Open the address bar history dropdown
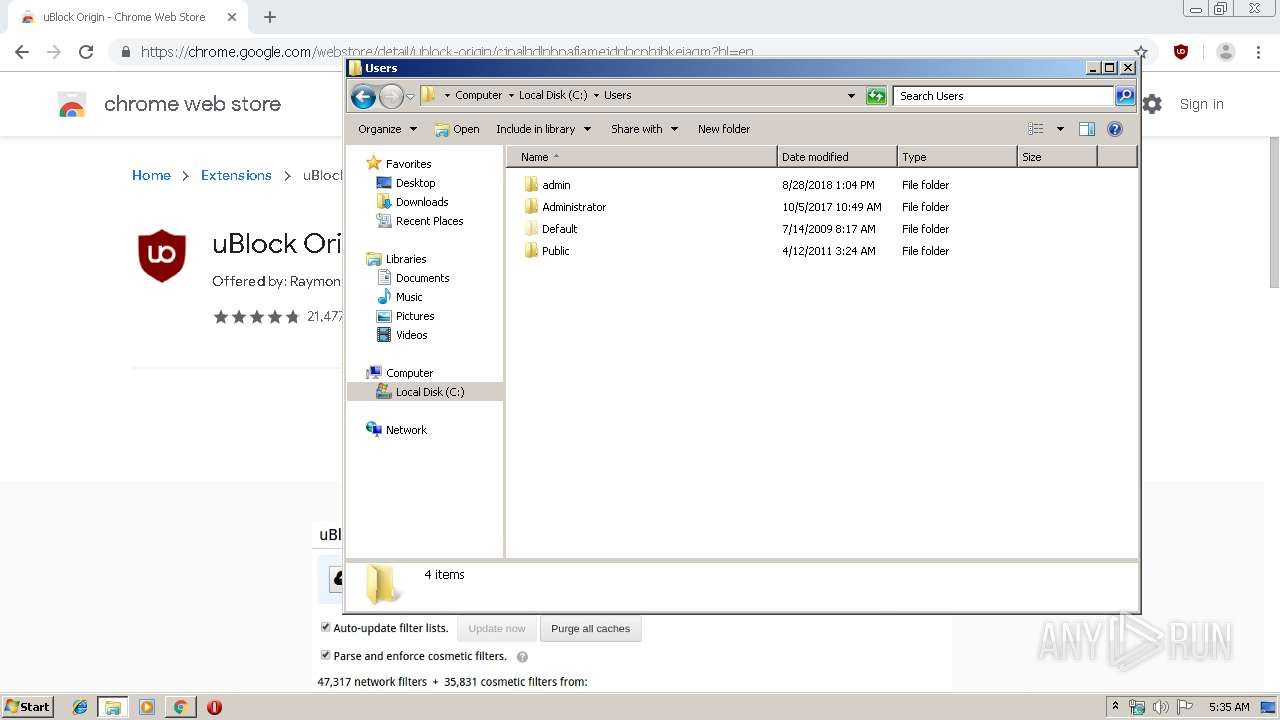 [x=851, y=96]
